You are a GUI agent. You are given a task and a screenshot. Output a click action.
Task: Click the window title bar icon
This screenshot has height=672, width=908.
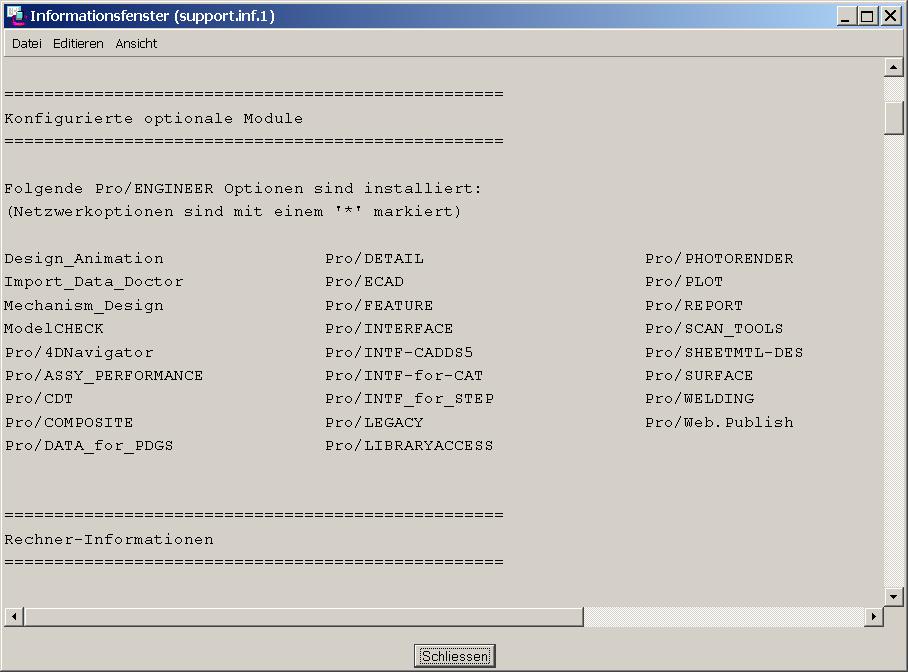point(15,16)
